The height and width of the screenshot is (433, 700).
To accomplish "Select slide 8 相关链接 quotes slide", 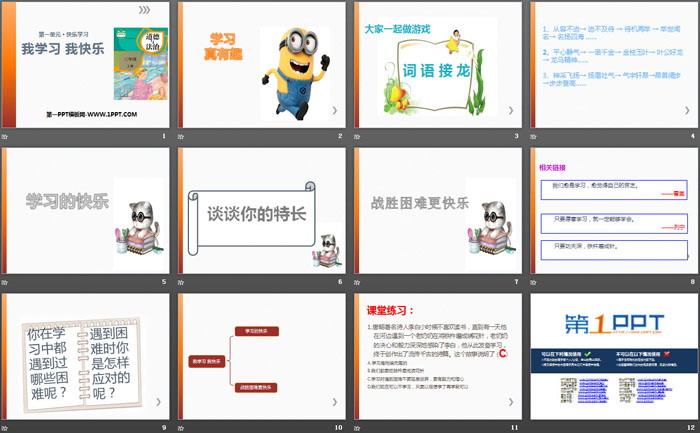I will tap(614, 211).
